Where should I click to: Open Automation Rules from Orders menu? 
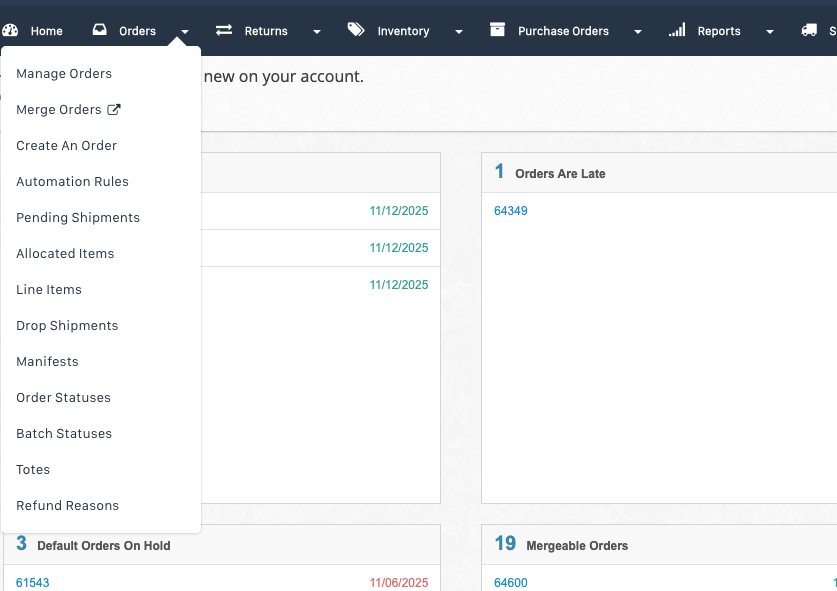tap(72, 182)
